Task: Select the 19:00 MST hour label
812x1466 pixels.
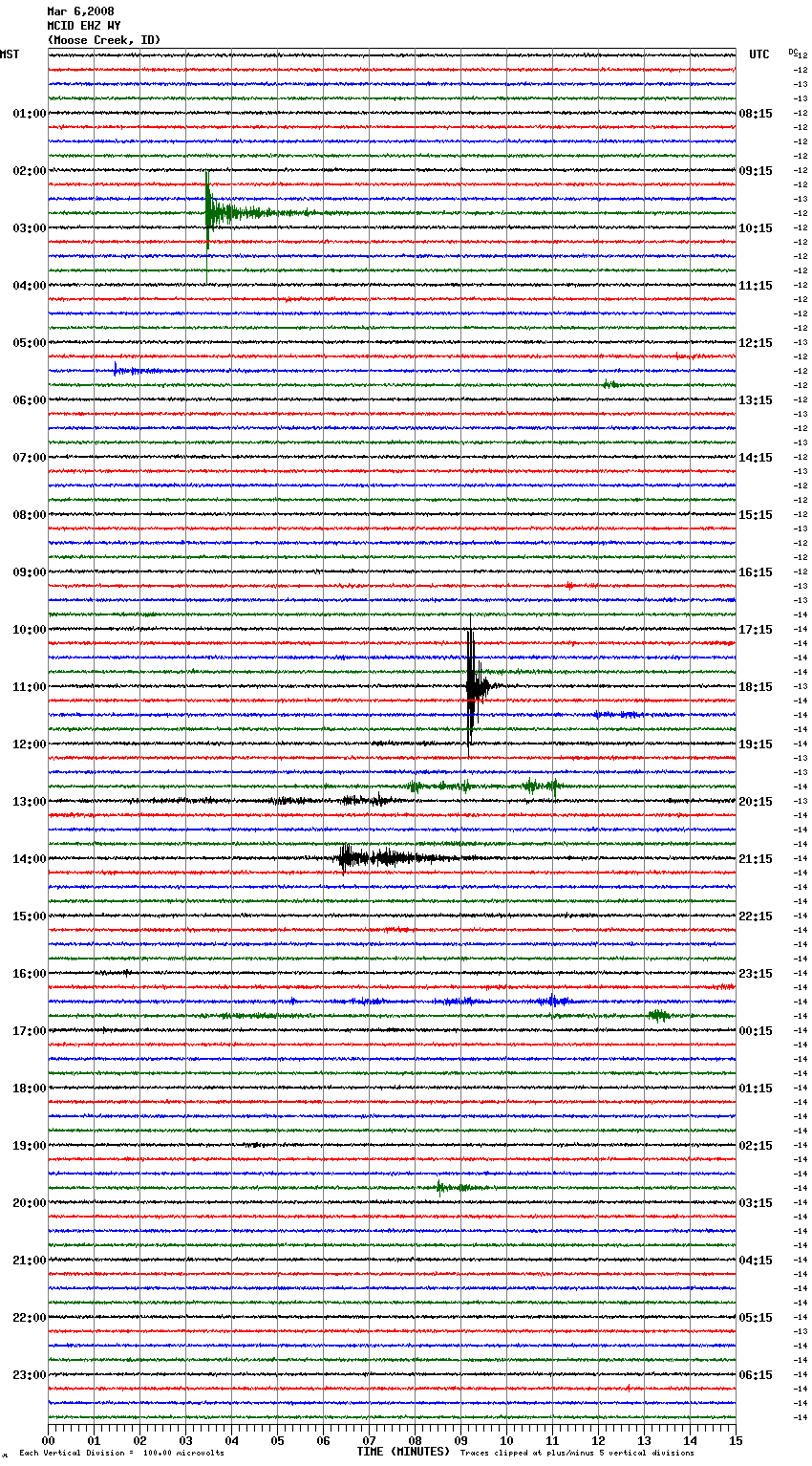Action: click(x=30, y=1146)
